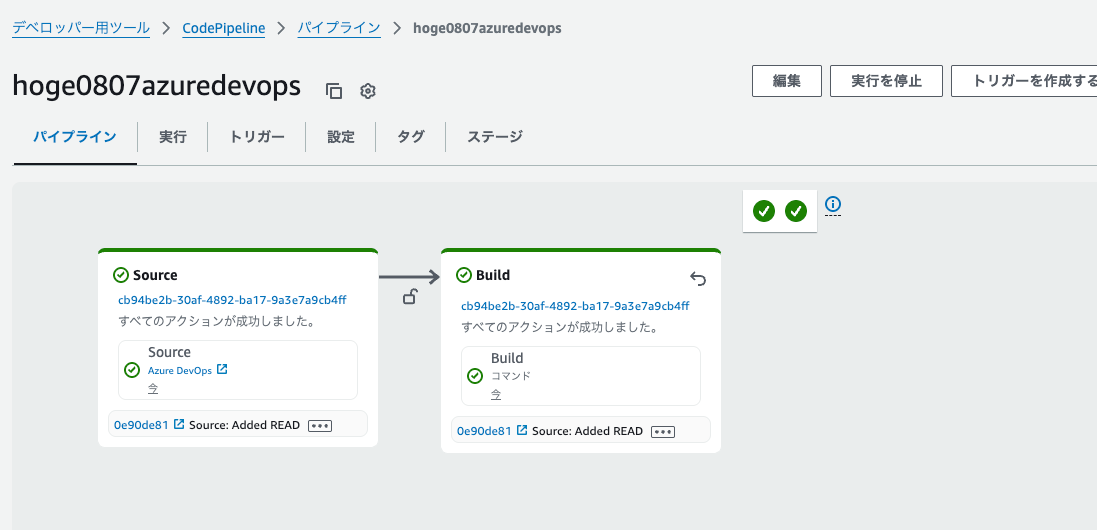
Task: Select the ステージ tab
Action: pyautogui.click(x=495, y=136)
